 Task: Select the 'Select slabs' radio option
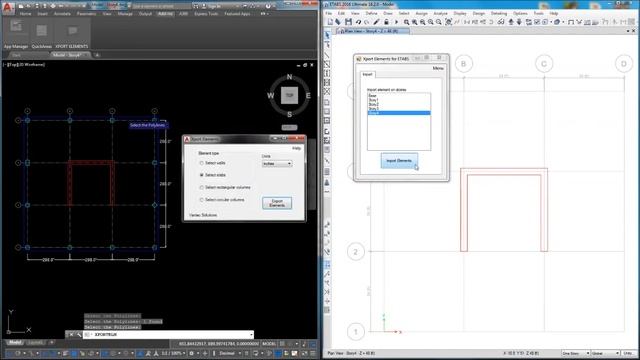pos(201,175)
